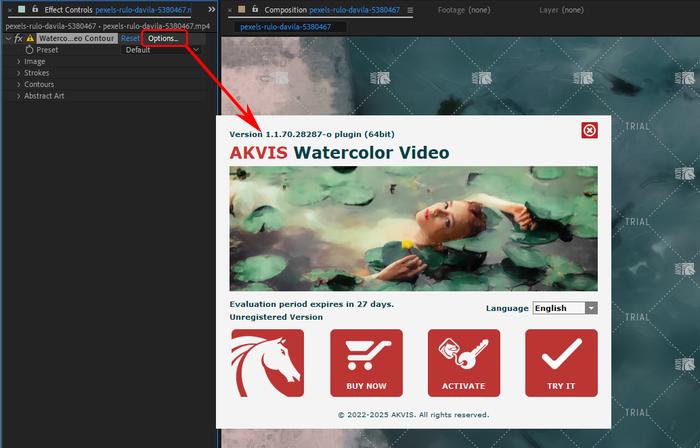Click the layer source name pexels-rulo-davila-5380467.mp4
Image resolution: width=700 pixels, height=448 pixels.
[x=156, y=26]
